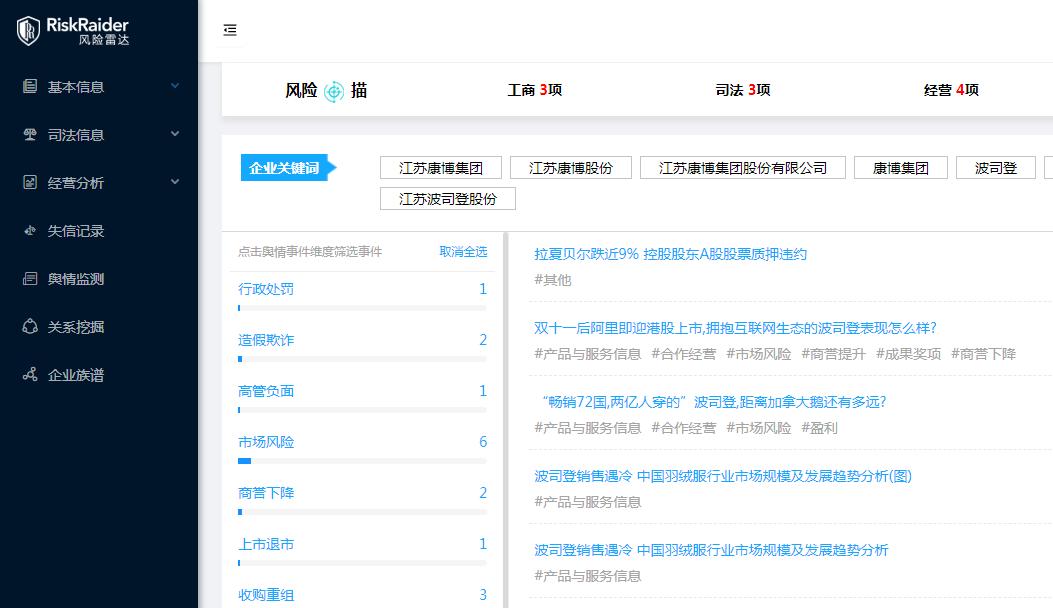
Task: Toggle the 市场风险 event filter
Action: [268, 441]
